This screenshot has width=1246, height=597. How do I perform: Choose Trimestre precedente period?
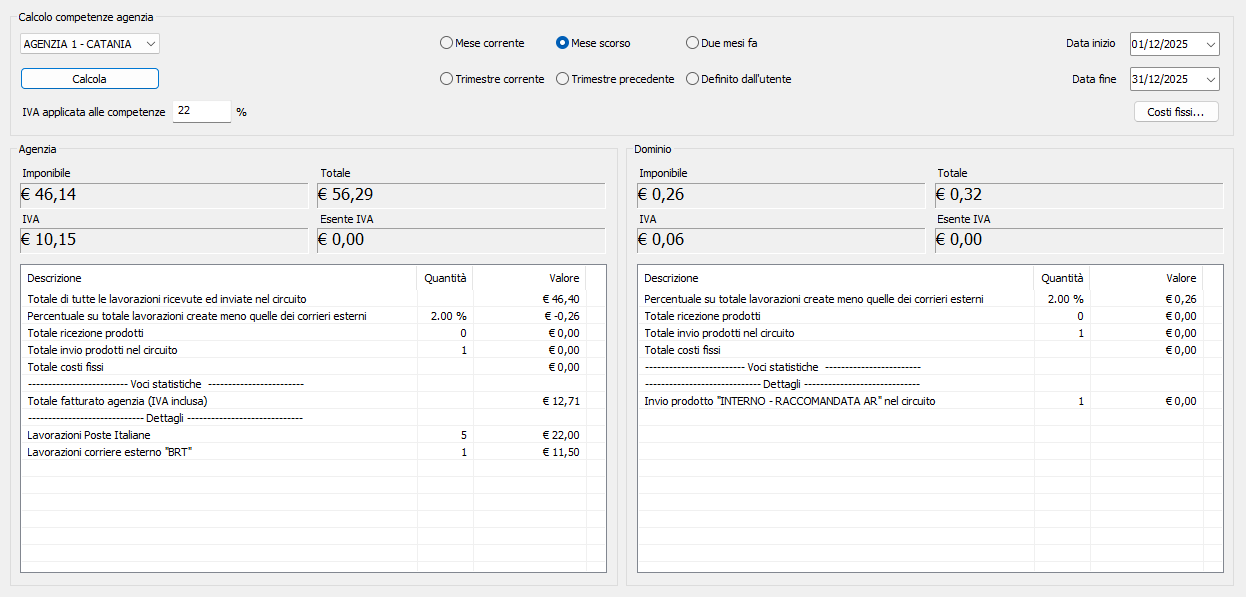point(563,79)
